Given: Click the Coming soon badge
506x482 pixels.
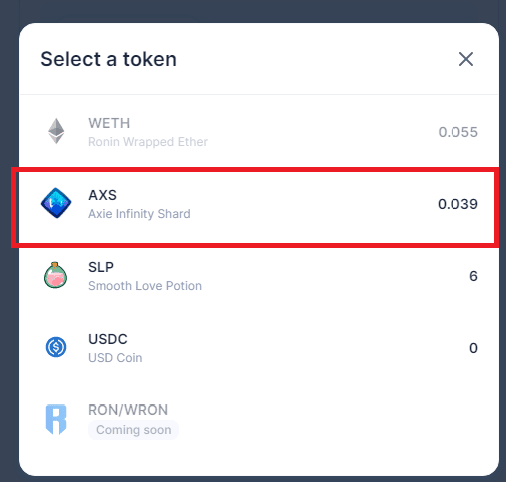Looking at the screenshot, I should (133, 430).
